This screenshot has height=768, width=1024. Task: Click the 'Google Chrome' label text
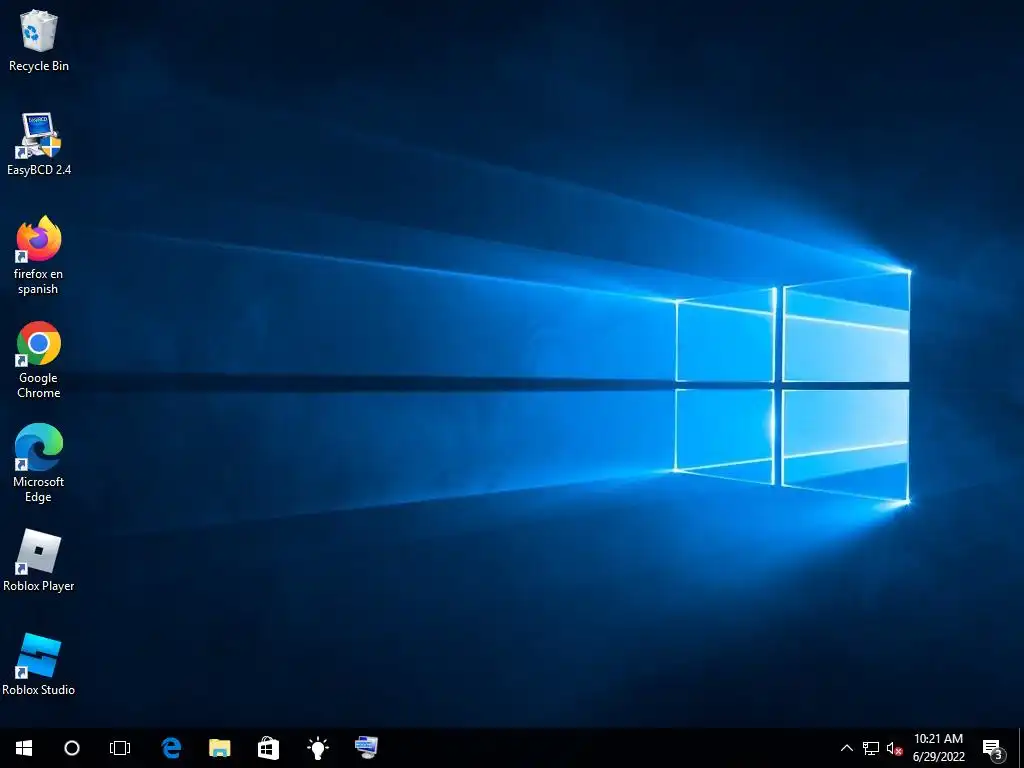(39, 385)
